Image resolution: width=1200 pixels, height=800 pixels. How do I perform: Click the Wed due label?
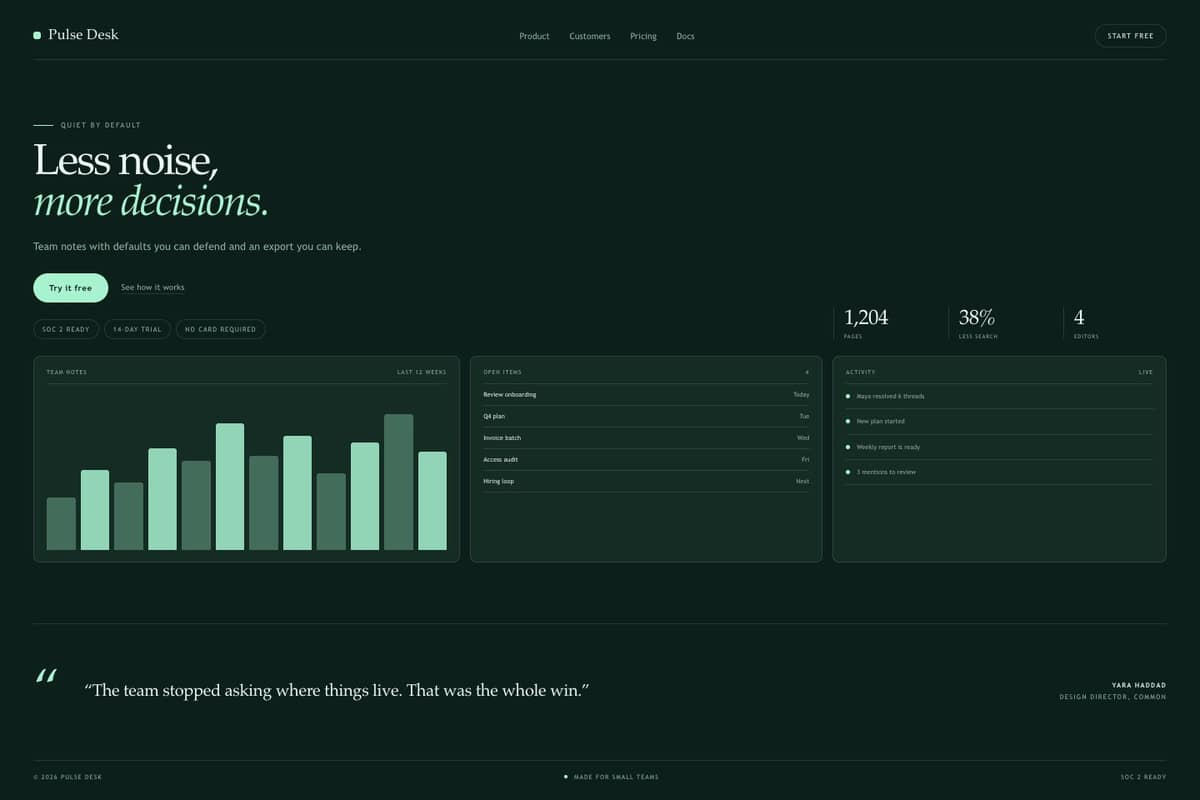803,438
